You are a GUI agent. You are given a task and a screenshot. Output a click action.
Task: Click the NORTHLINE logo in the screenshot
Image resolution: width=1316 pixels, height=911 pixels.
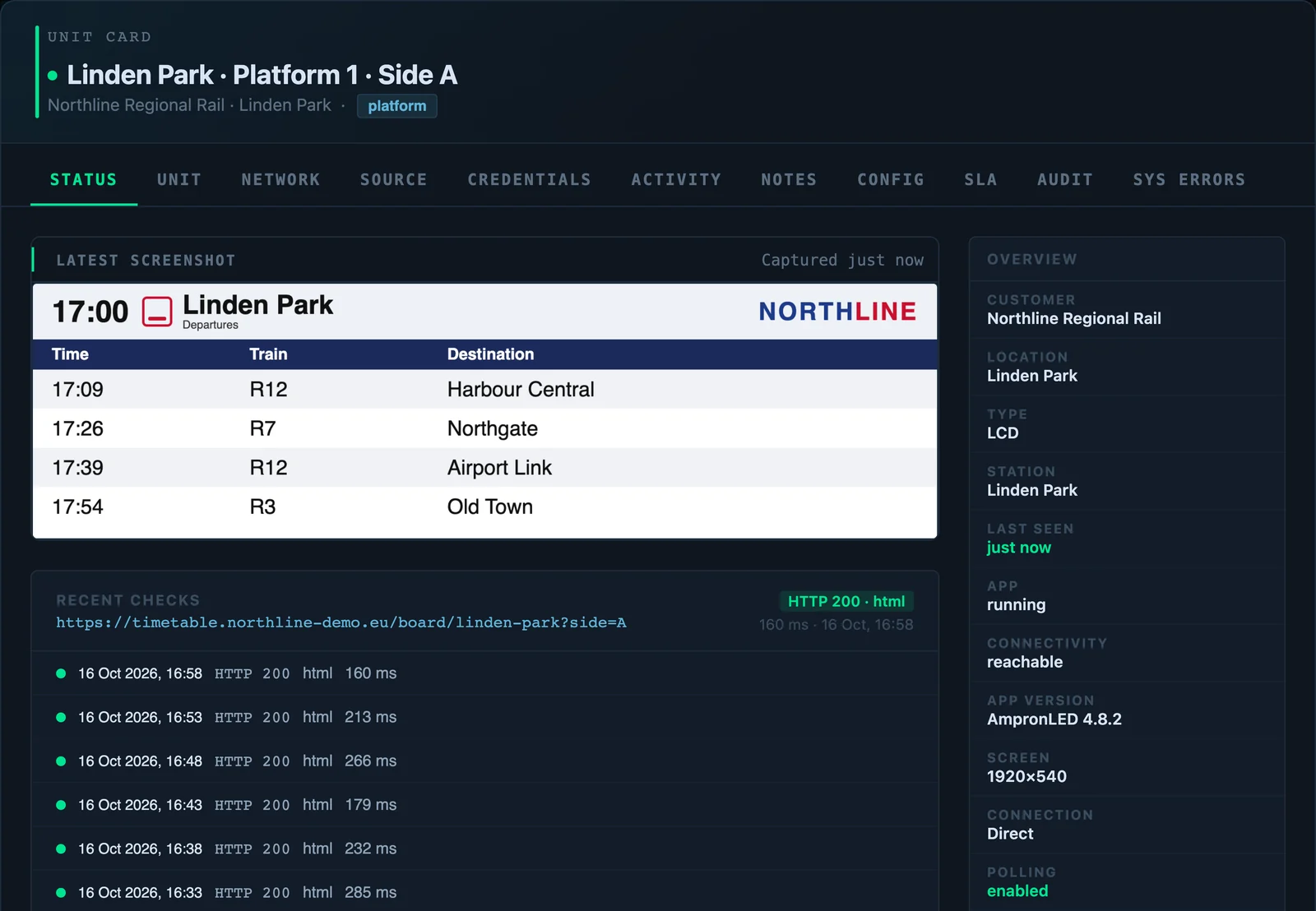(x=837, y=312)
